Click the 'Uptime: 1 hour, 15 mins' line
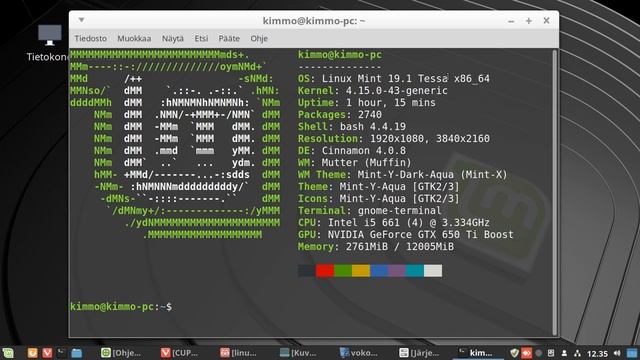Viewport: 640px width, 360px height. 367,102
